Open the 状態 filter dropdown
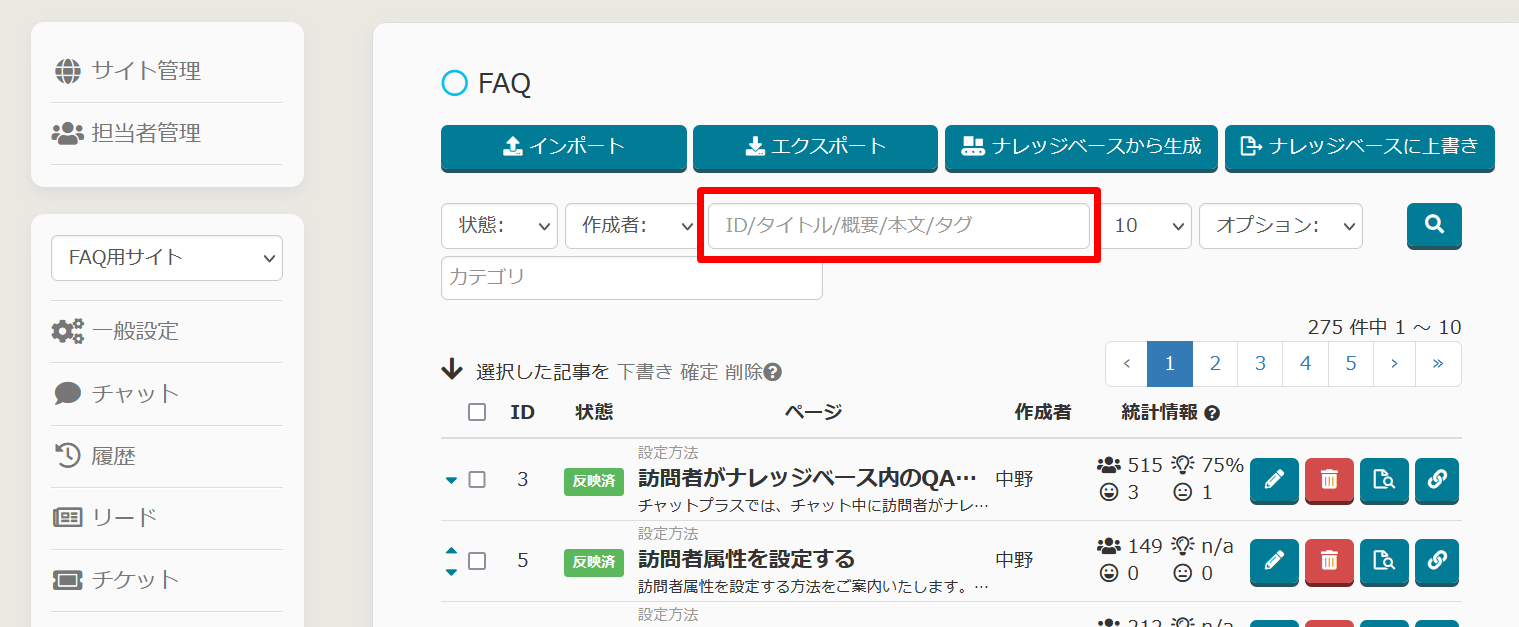This screenshot has height=627, width=1519. click(x=499, y=226)
